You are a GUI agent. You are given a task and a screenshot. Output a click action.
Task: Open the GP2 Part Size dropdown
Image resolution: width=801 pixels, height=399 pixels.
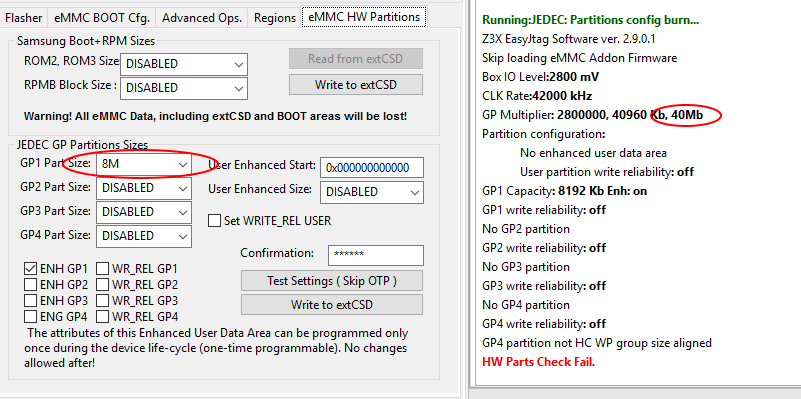(144, 188)
